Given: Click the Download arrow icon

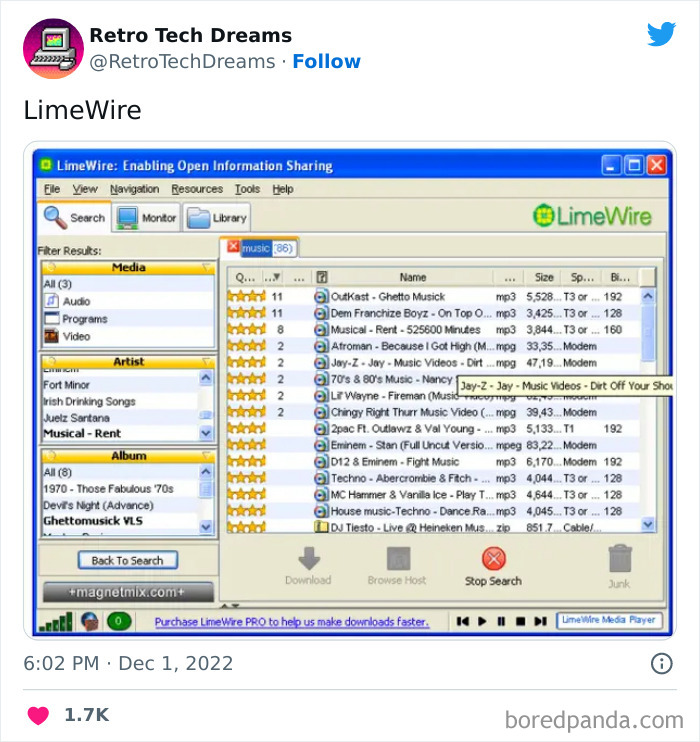Looking at the screenshot, I should [309, 559].
